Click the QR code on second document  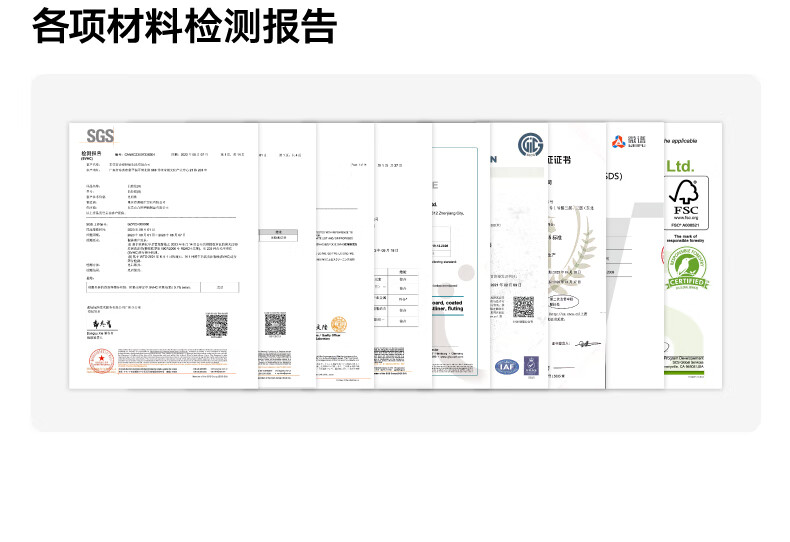(275, 324)
